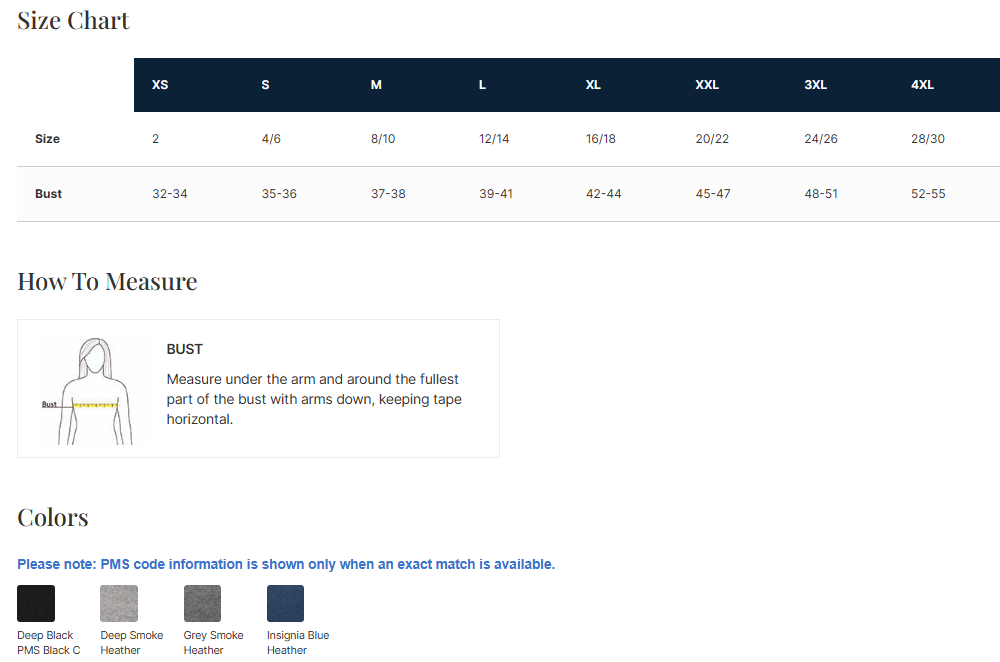Select the Deep Black color swatch
1000x662 pixels.
(x=36, y=603)
